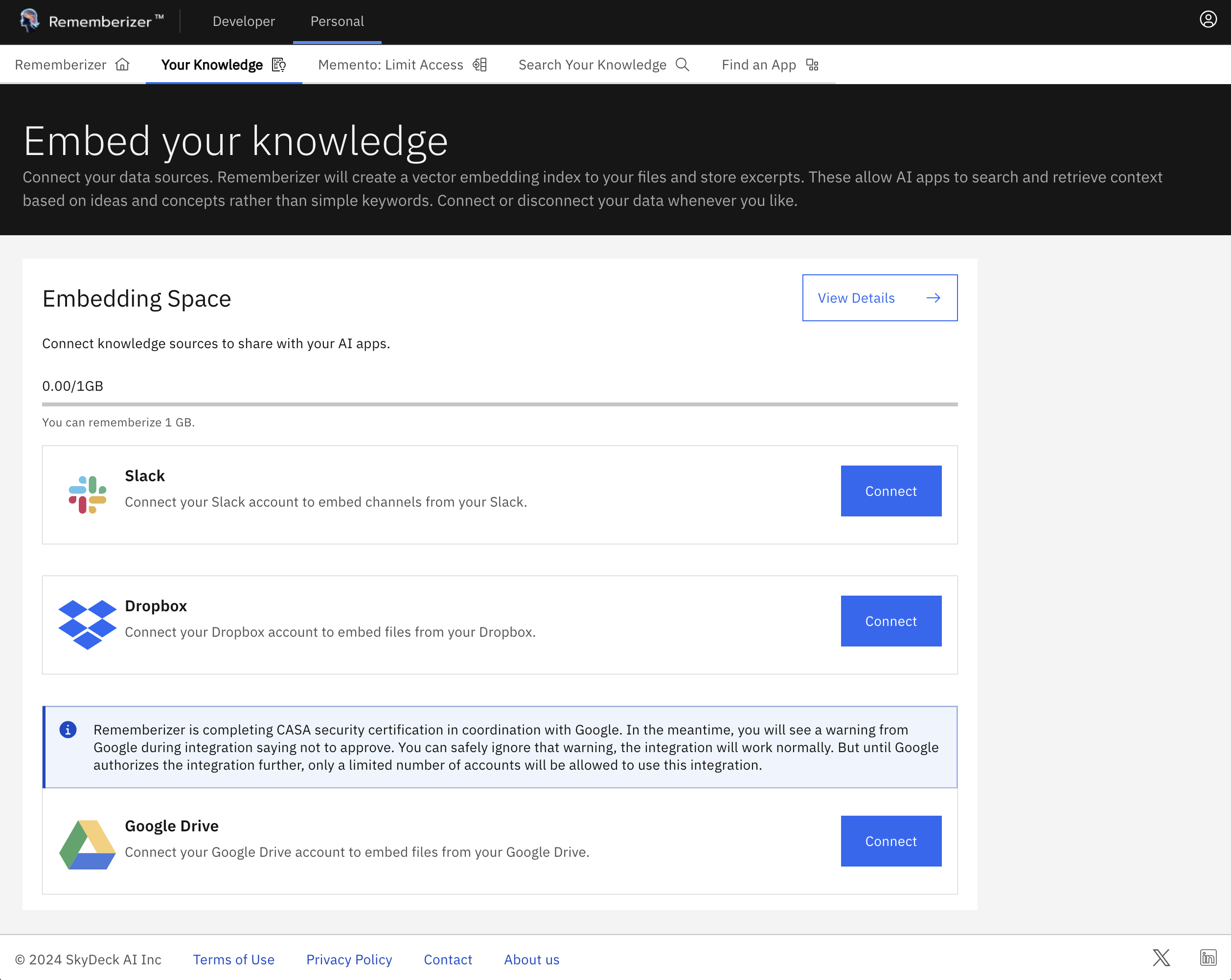Click the home icon next to Rememberizer nav item
The width and height of the screenshot is (1231, 980).
pos(123,64)
